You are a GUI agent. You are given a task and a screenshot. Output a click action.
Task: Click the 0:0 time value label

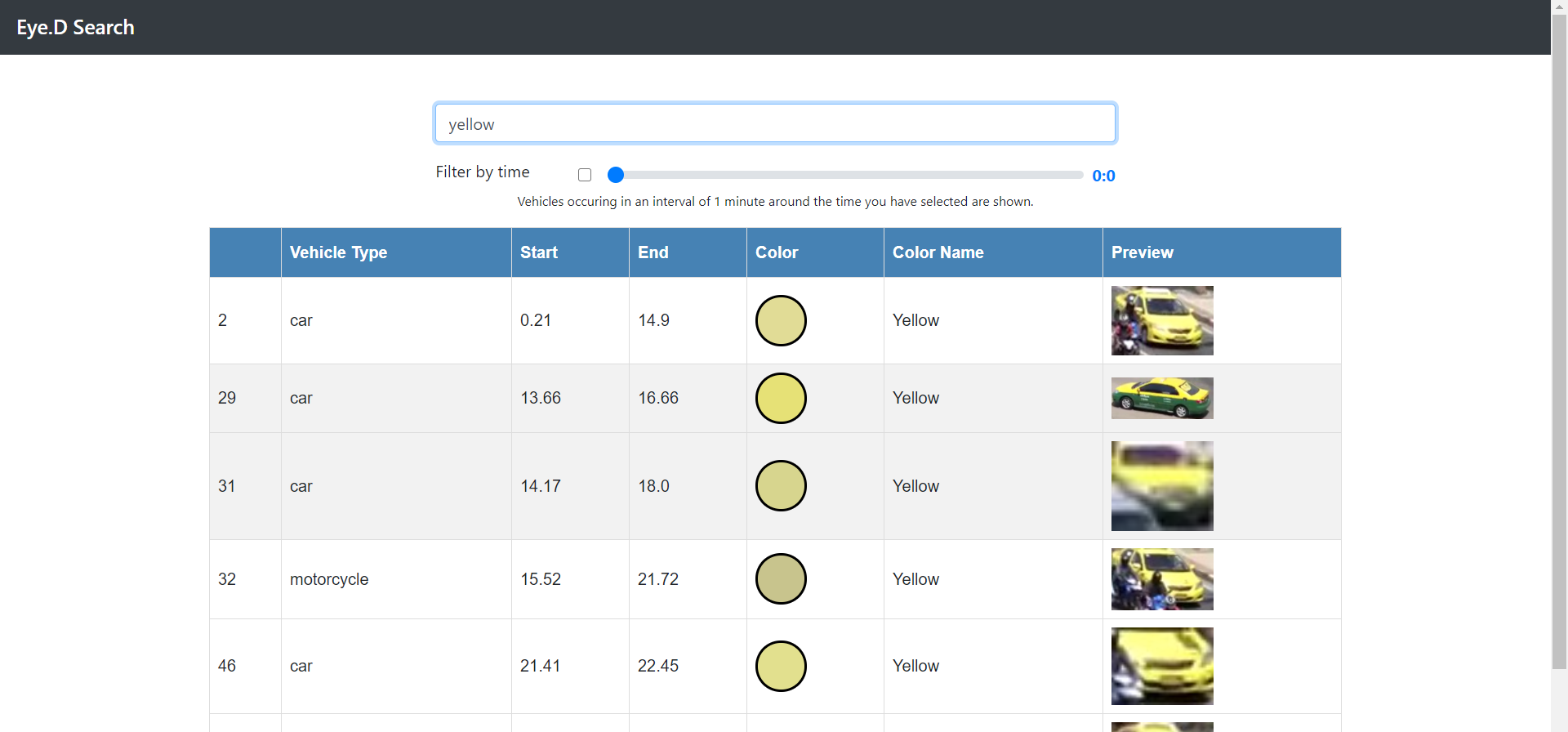1103,176
